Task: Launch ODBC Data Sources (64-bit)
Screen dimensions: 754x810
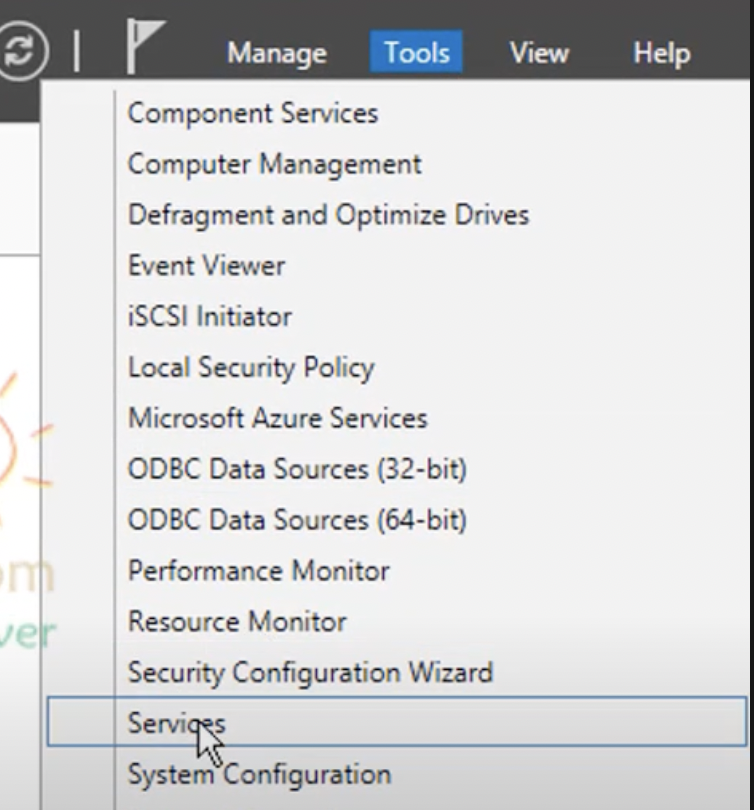Action: coord(296,520)
